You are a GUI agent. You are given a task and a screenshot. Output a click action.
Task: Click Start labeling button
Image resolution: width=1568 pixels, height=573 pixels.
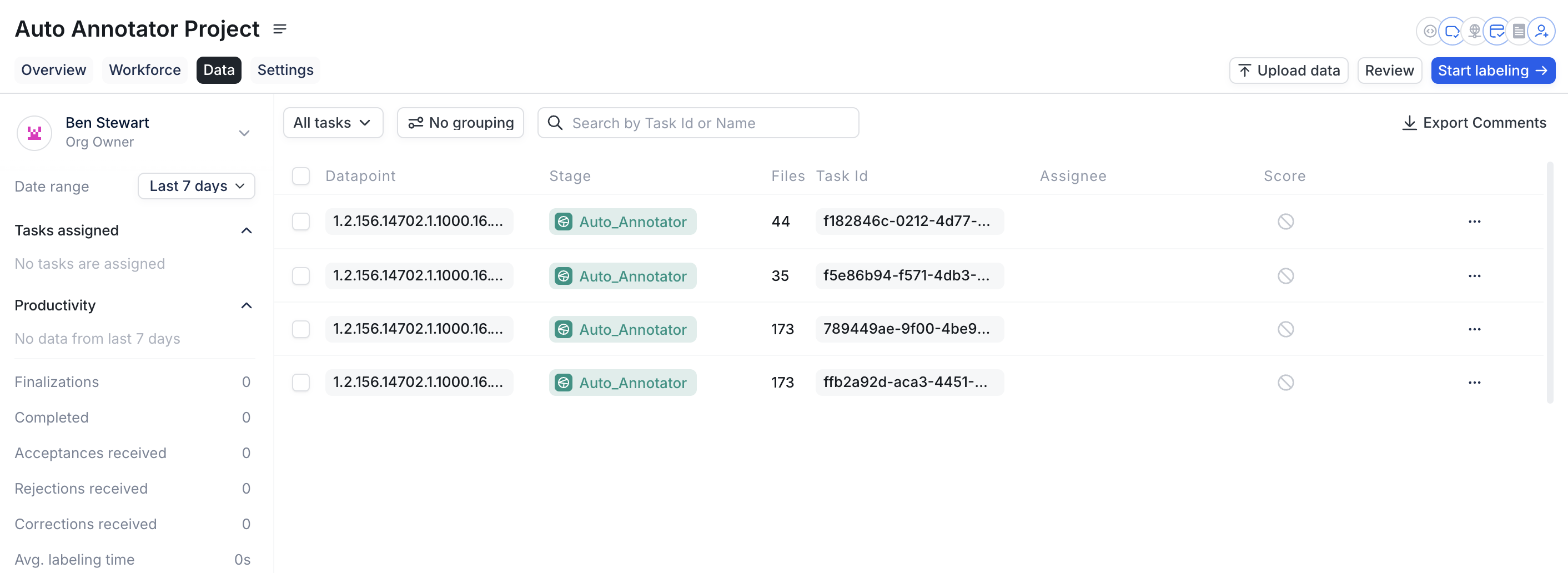coord(1492,71)
